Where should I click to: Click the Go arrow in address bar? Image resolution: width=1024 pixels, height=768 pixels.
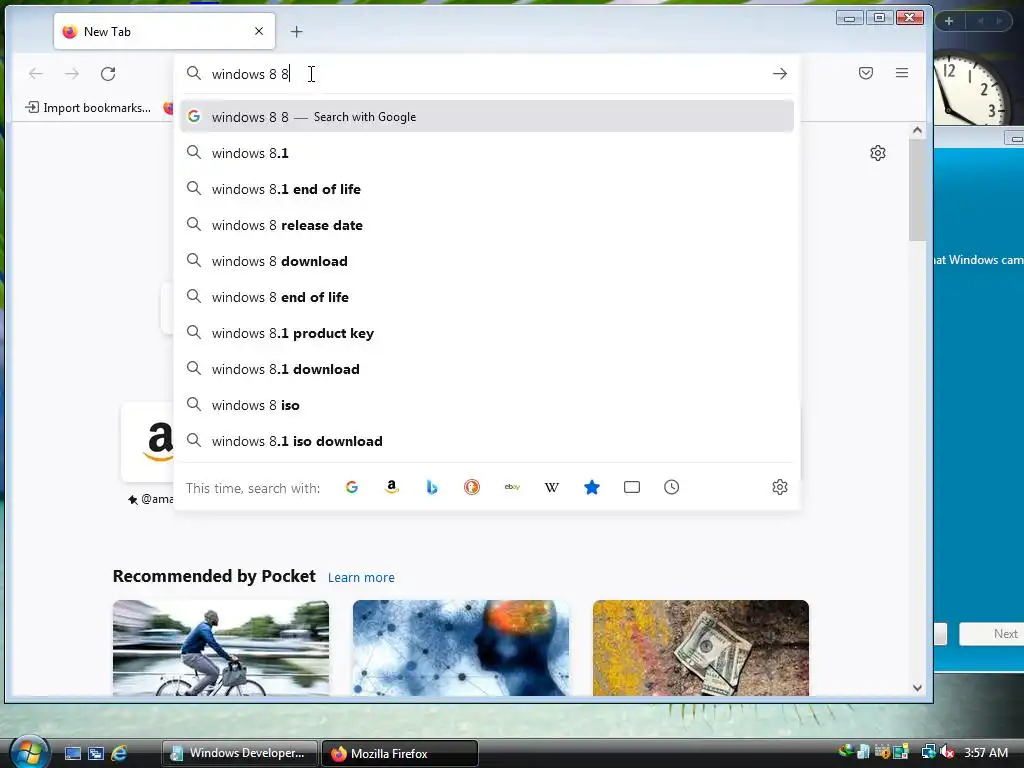coord(780,74)
